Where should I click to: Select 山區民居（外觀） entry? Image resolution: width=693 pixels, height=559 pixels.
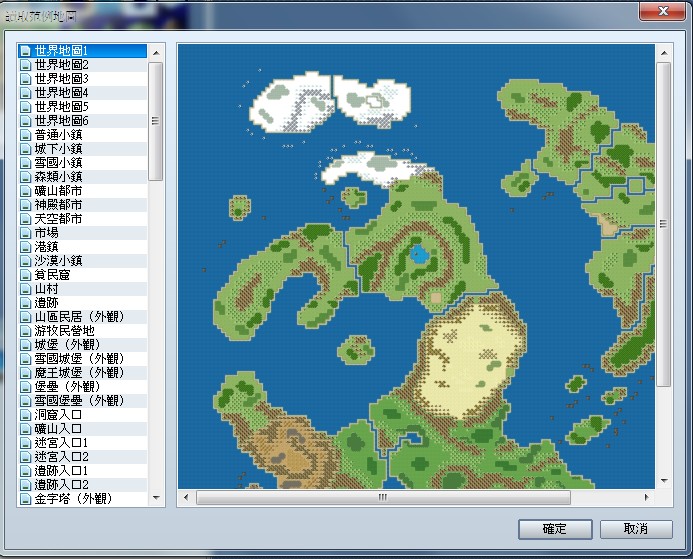point(83,317)
